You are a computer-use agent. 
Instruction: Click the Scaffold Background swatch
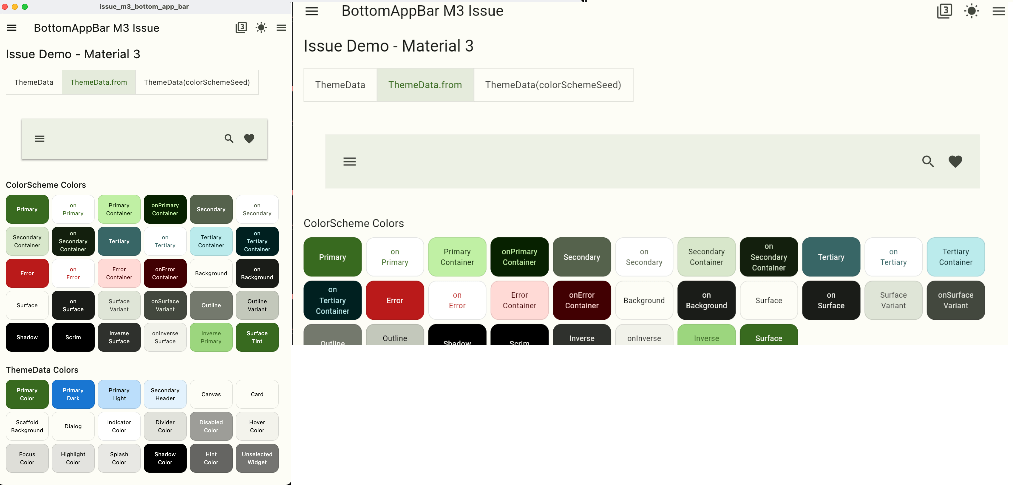[x=27, y=426]
